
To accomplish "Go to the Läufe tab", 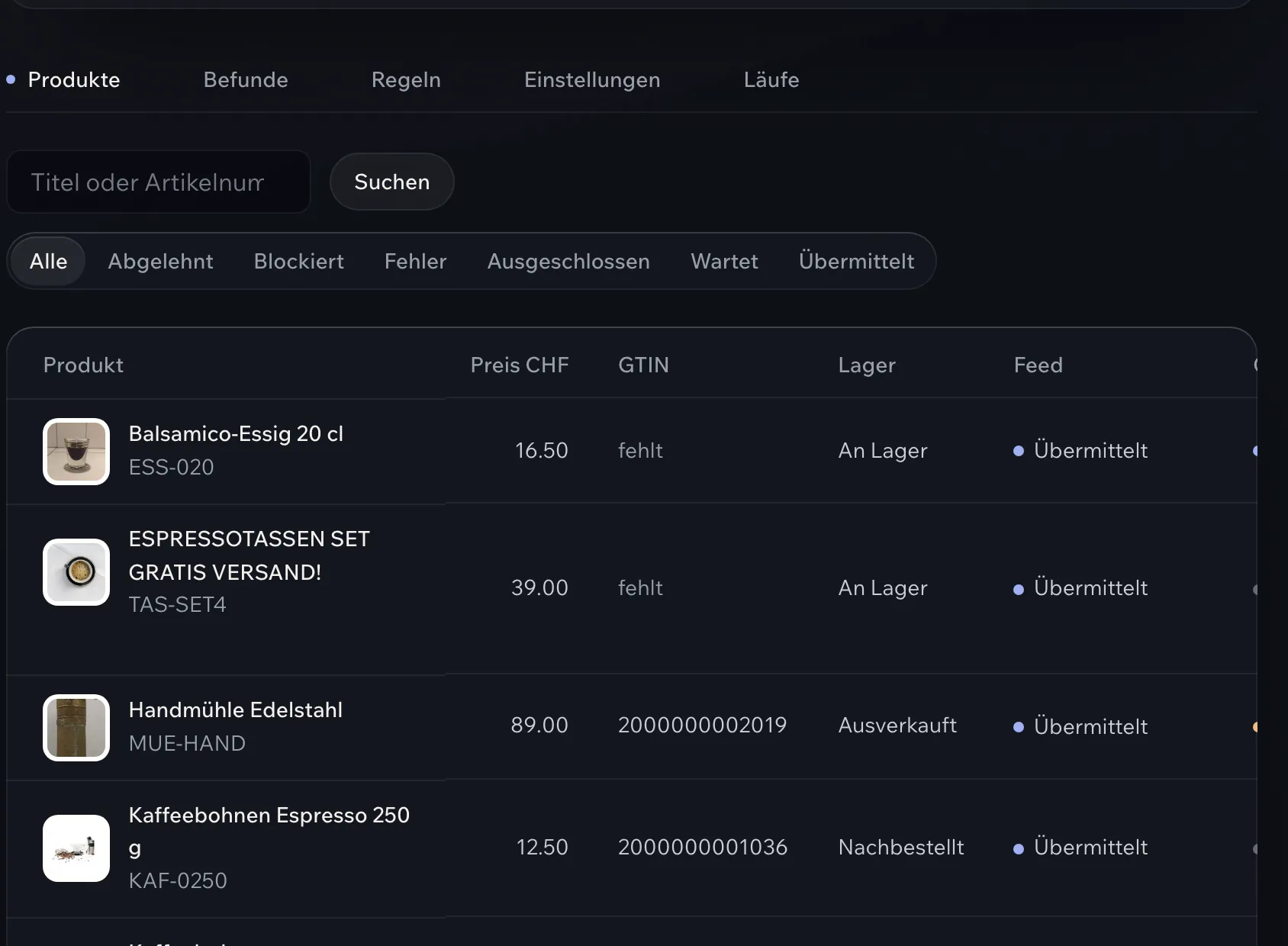I will tap(771, 80).
